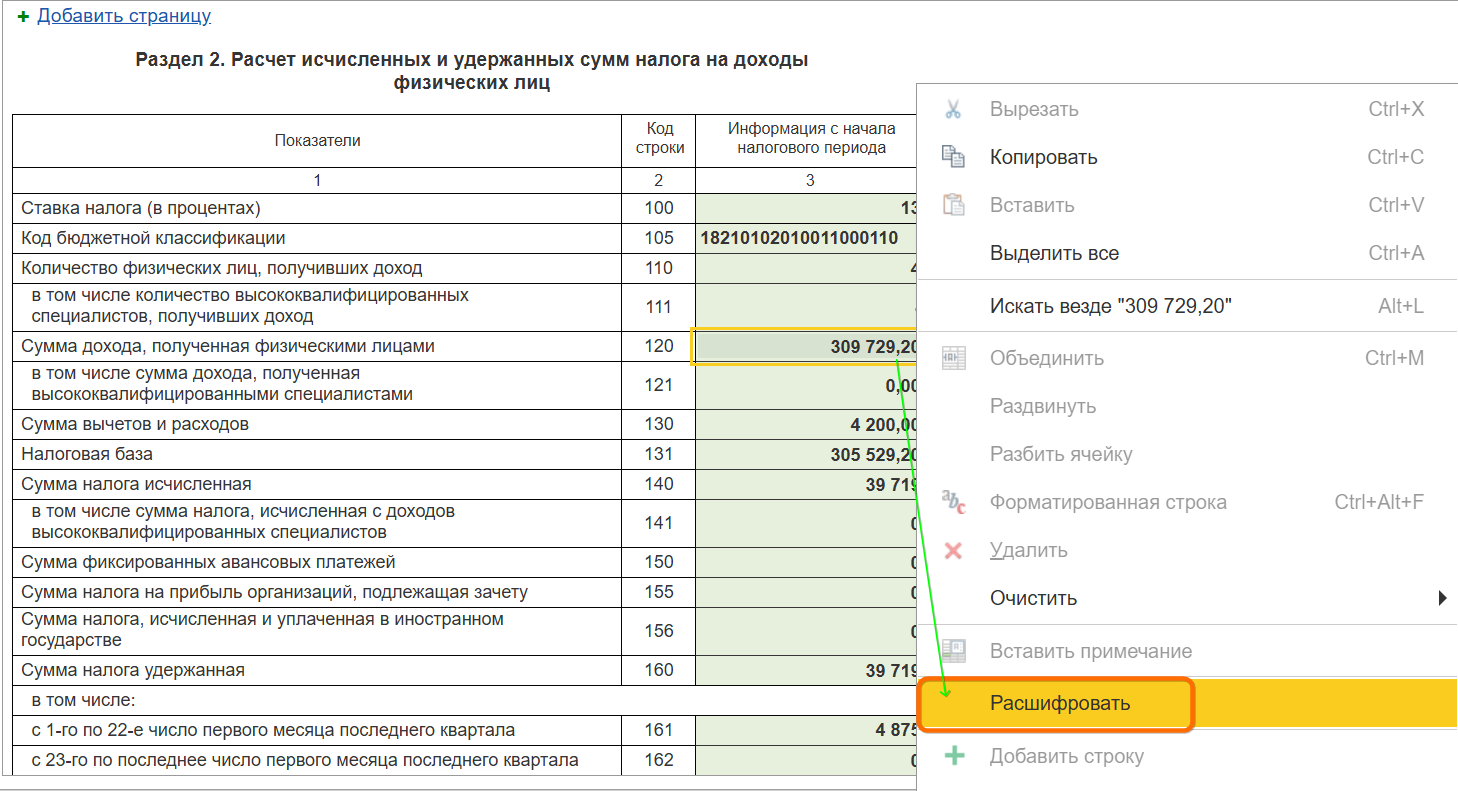Select the Объединить menu entry
1458x791 pixels.
pos(1187,358)
